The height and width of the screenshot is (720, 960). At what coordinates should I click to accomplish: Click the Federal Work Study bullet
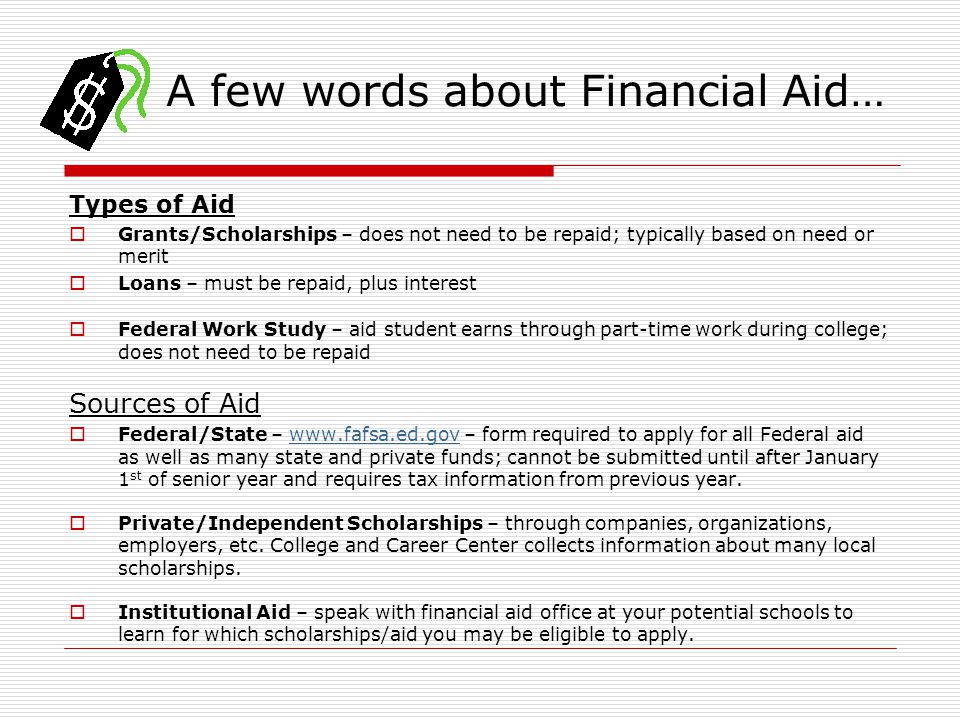(x=77, y=329)
